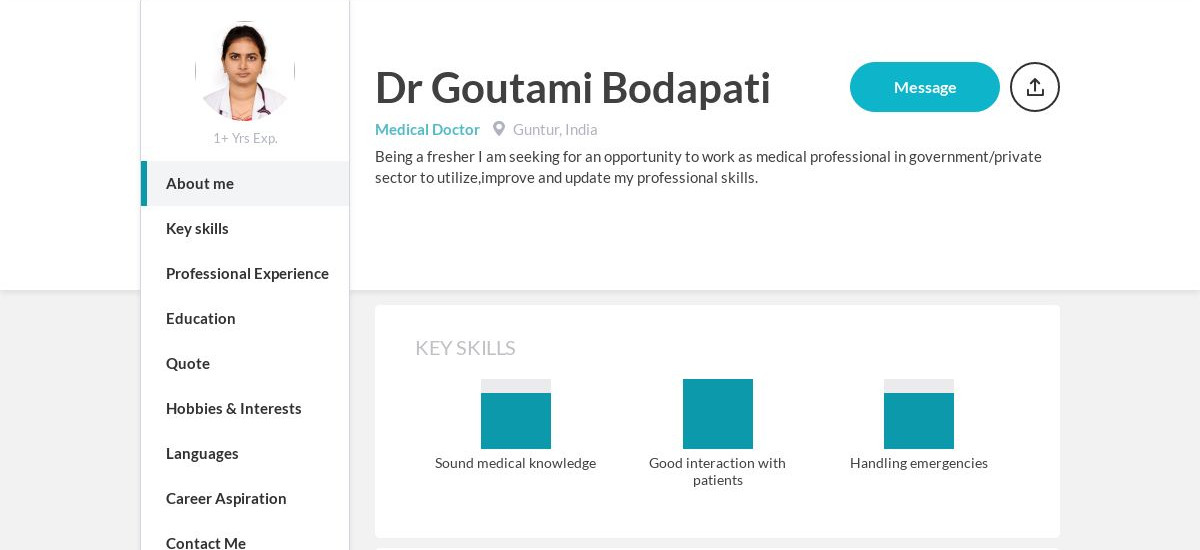Screen dimensions: 1200x550
Task: Open Professional Experience section
Action: pos(245,273)
